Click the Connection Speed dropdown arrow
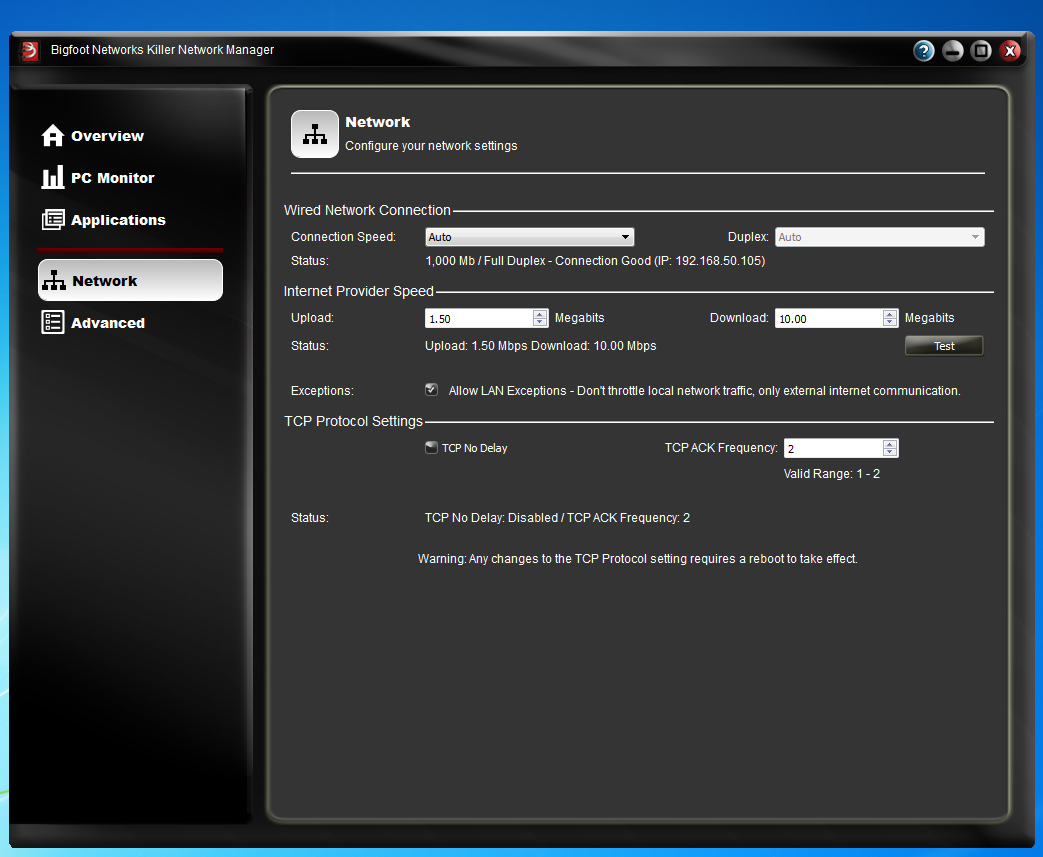The image size is (1043, 857). [x=625, y=237]
